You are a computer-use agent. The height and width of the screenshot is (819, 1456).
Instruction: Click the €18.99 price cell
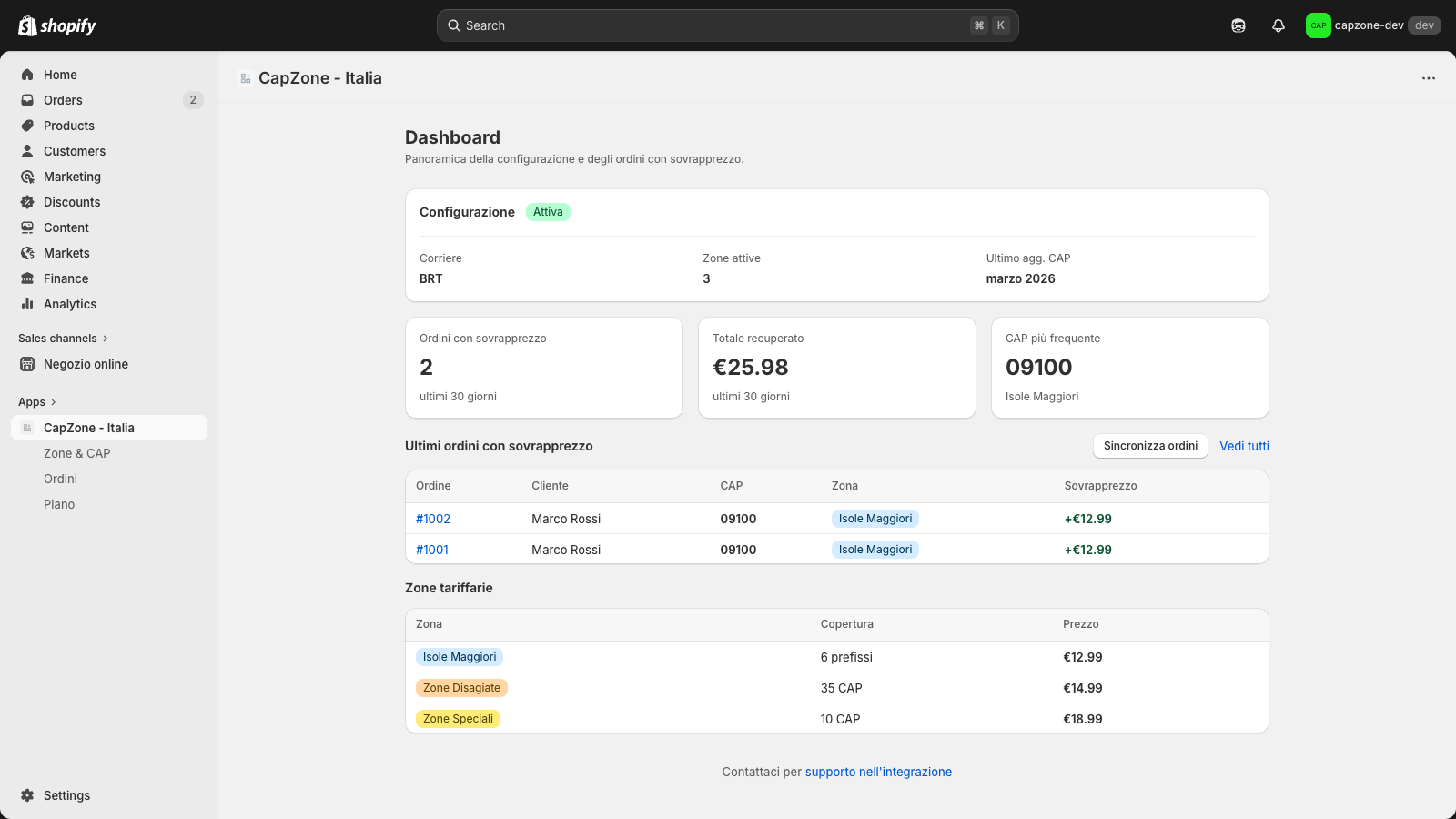coord(1083,719)
